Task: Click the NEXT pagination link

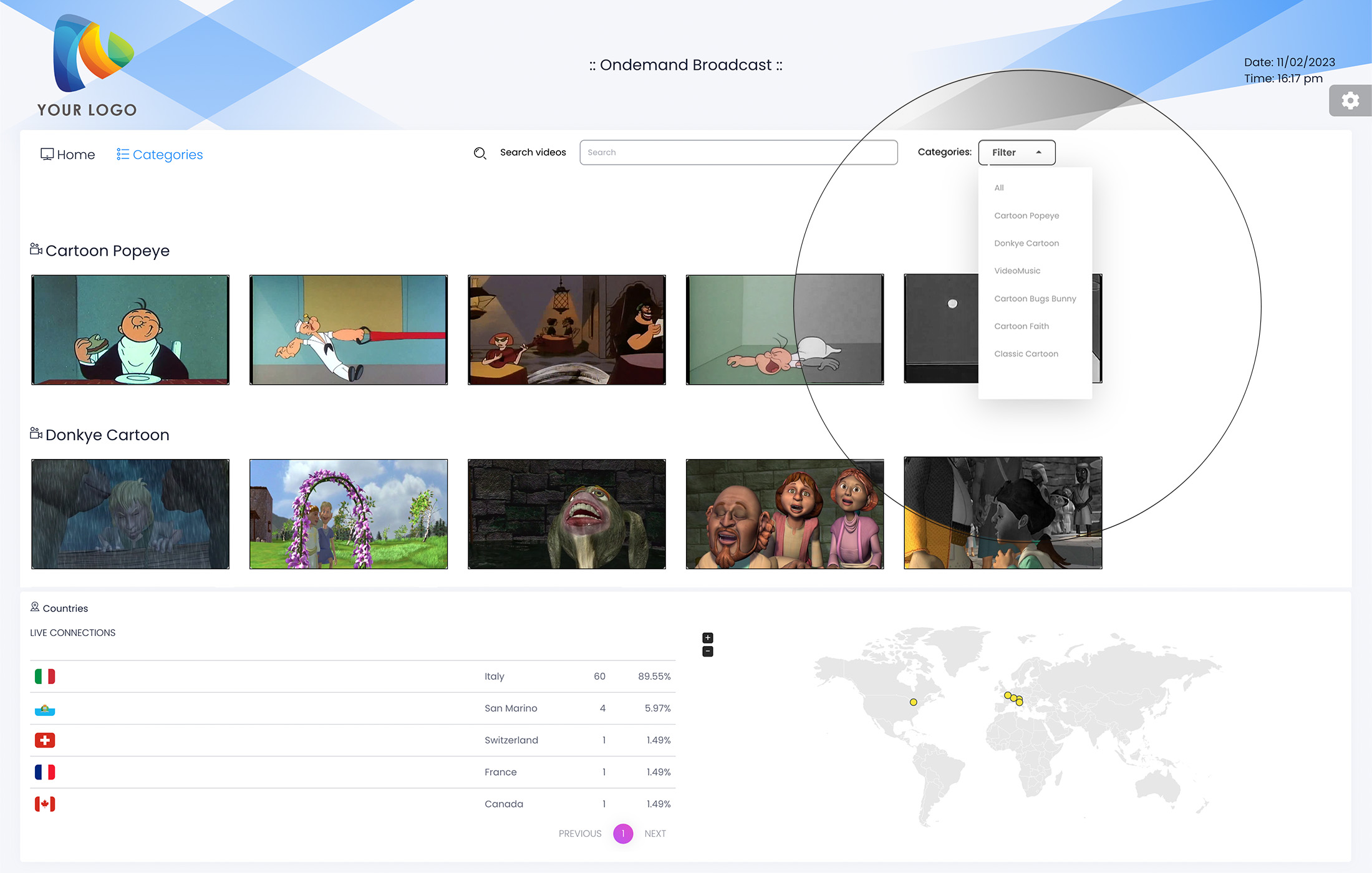Action: point(655,834)
